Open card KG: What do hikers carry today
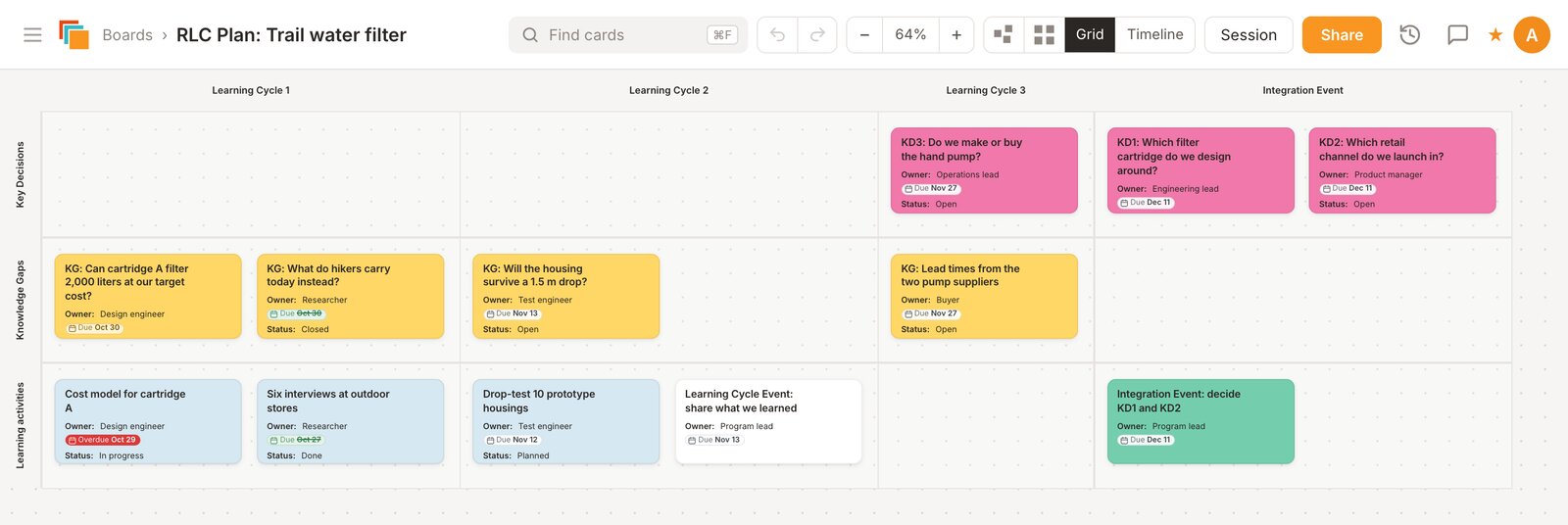1568x525 pixels. pos(350,297)
